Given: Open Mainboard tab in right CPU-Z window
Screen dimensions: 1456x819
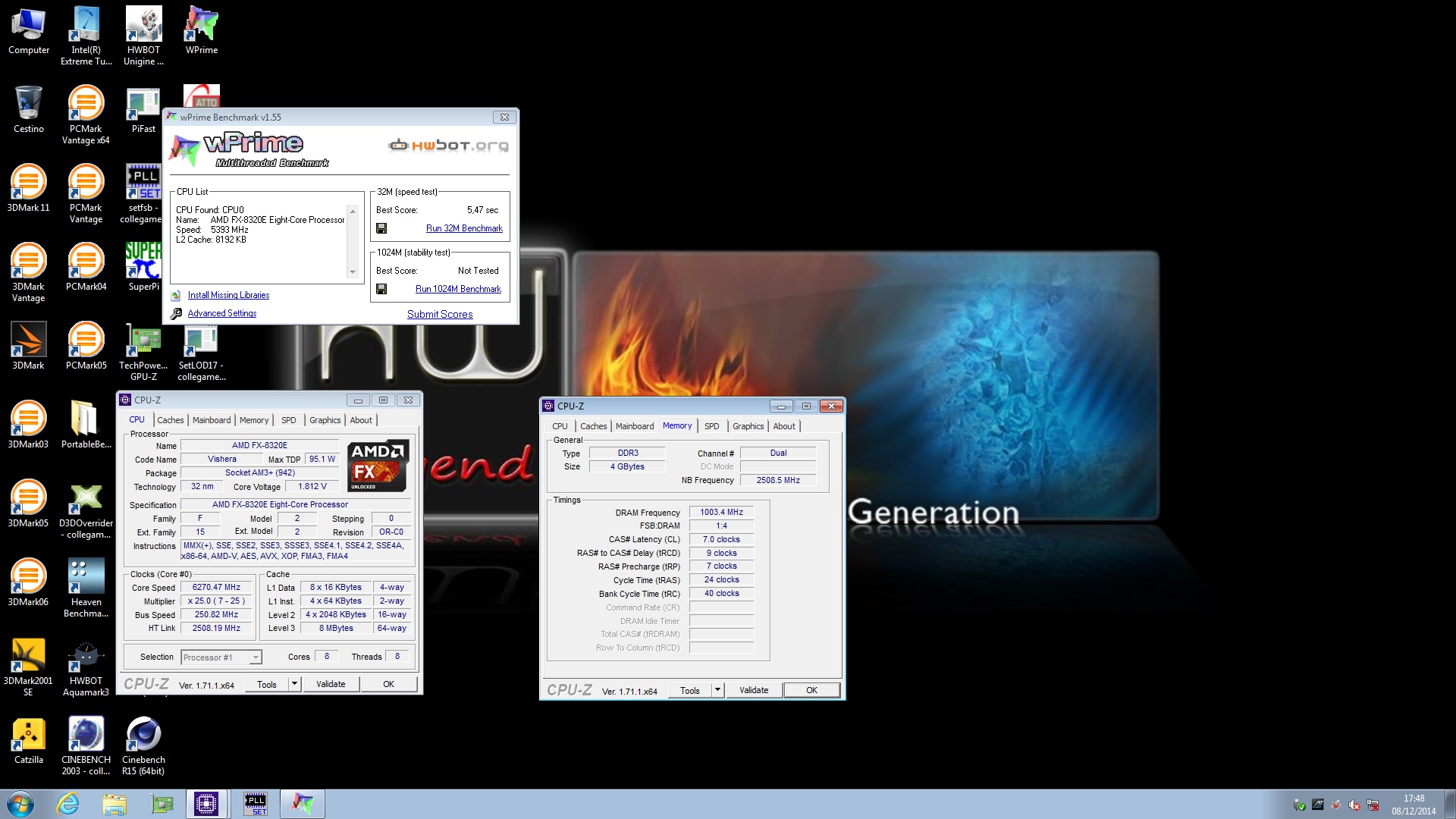Looking at the screenshot, I should [635, 426].
